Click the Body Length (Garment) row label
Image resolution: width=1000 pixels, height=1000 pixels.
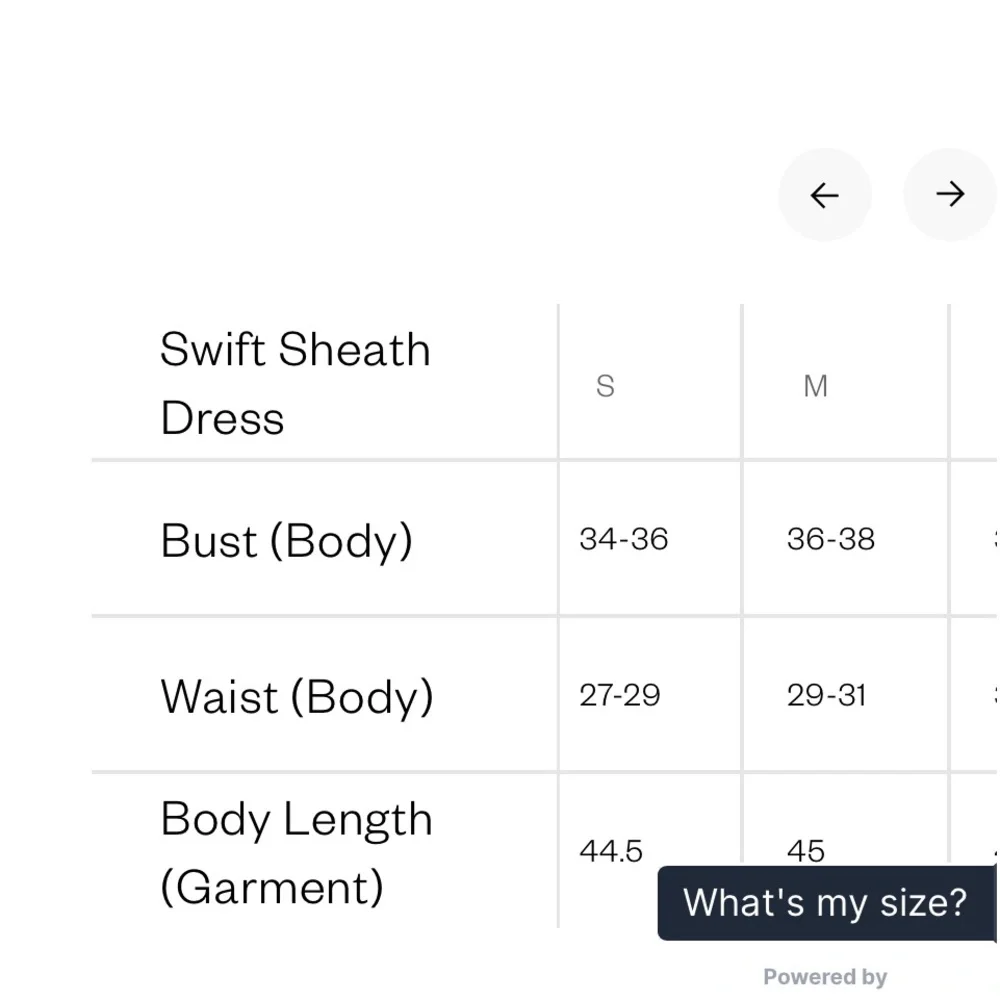click(296, 853)
